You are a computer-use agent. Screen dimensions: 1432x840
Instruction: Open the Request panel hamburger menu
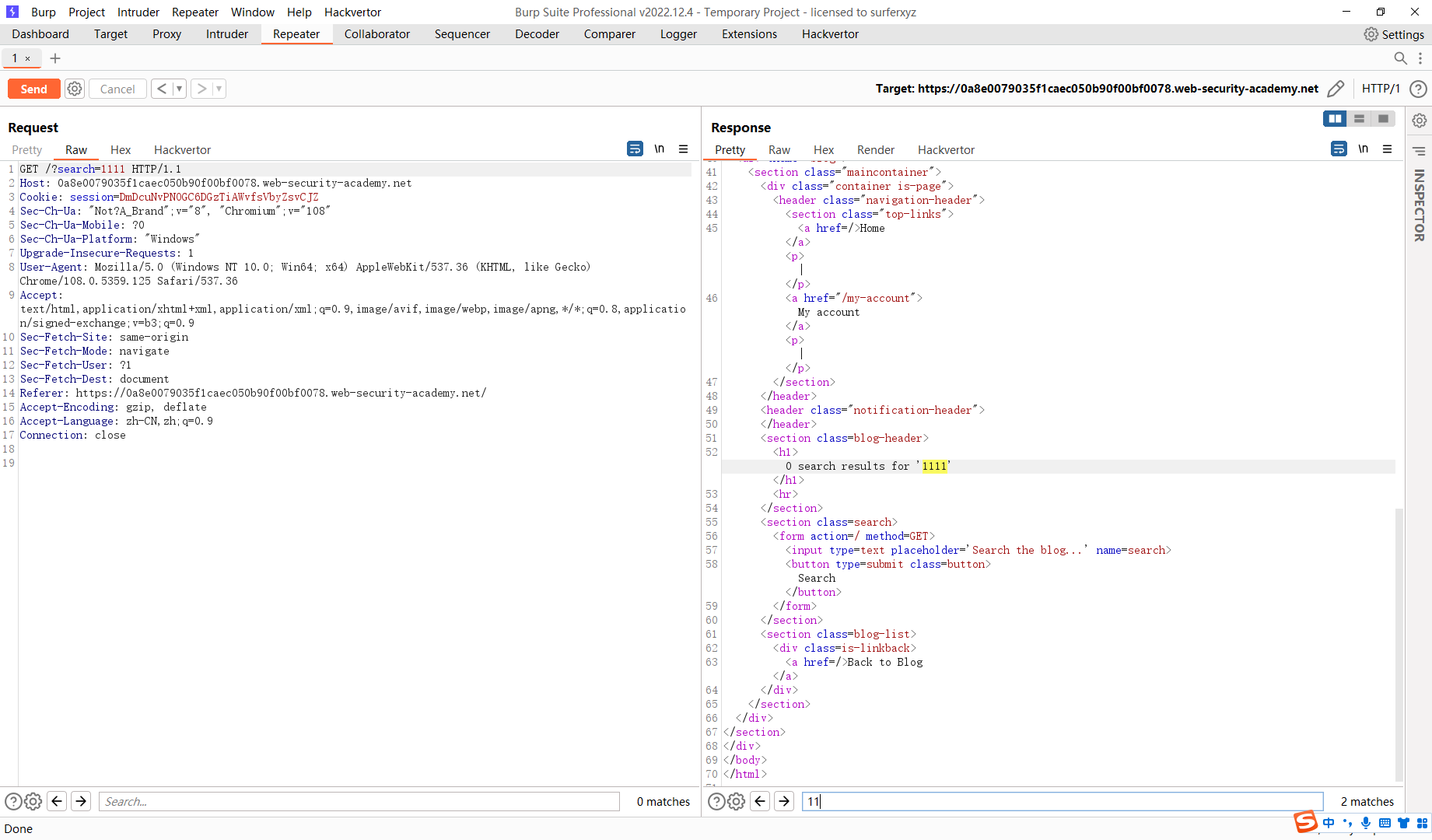683,149
